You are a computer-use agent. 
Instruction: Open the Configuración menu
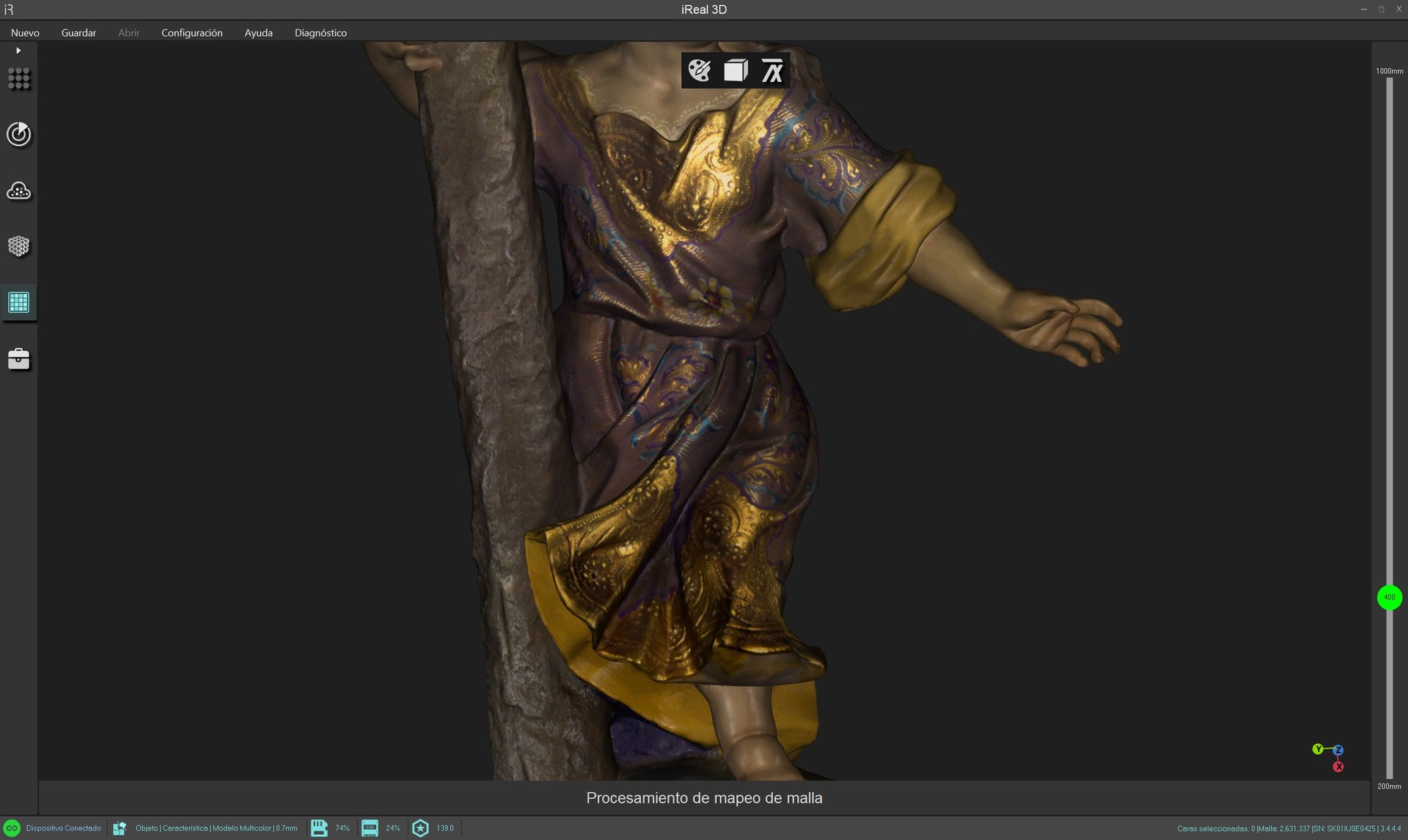192,33
